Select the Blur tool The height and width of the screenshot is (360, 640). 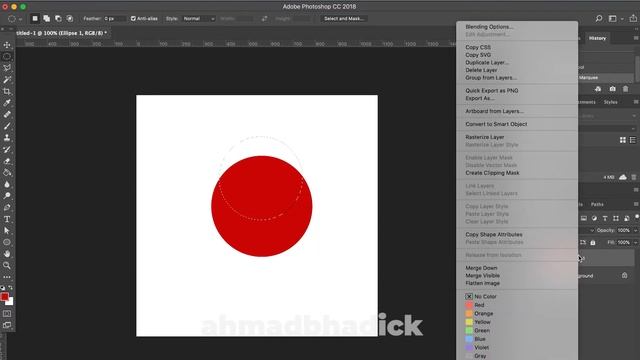coord(7,184)
